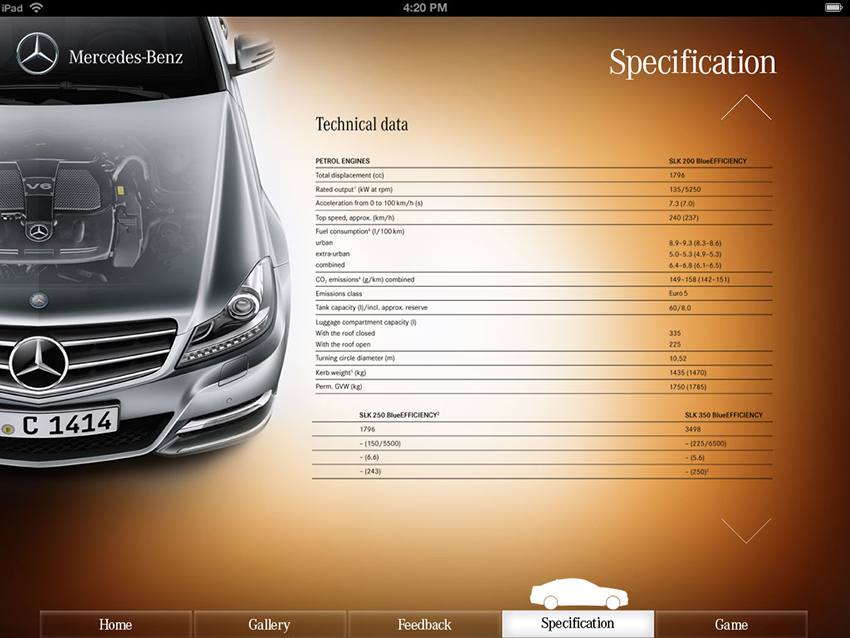Tap the Euro 5 emissions class value
The image size is (850, 638).
(x=678, y=293)
